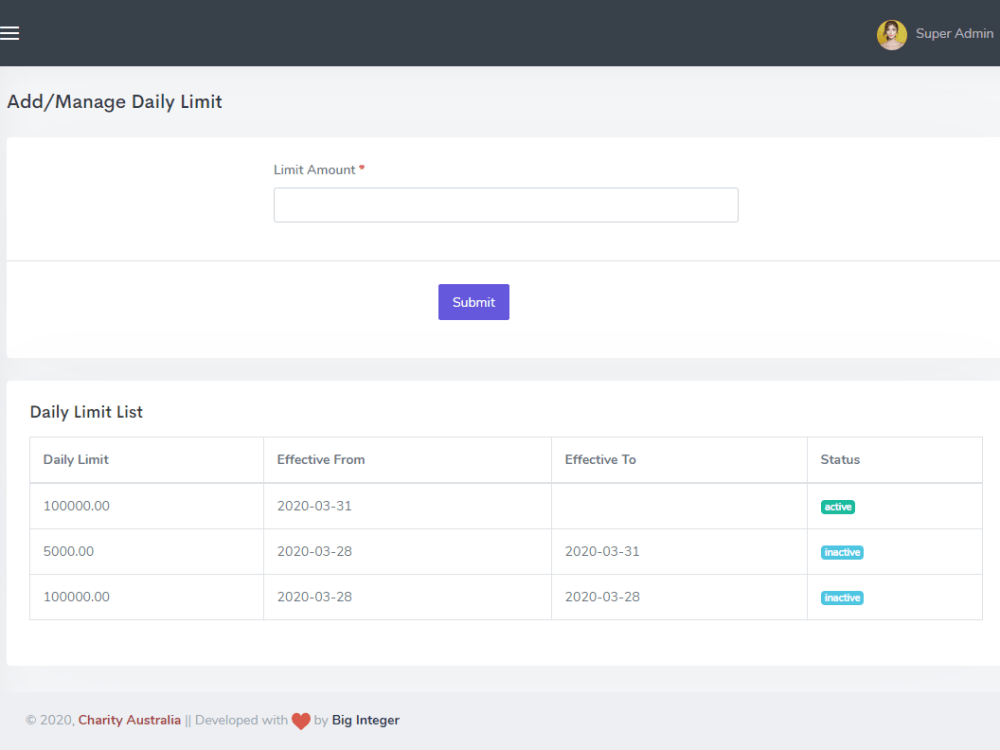Image resolution: width=1000 pixels, height=750 pixels.
Task: Select 100000.00 in the active row
Action: point(146,506)
